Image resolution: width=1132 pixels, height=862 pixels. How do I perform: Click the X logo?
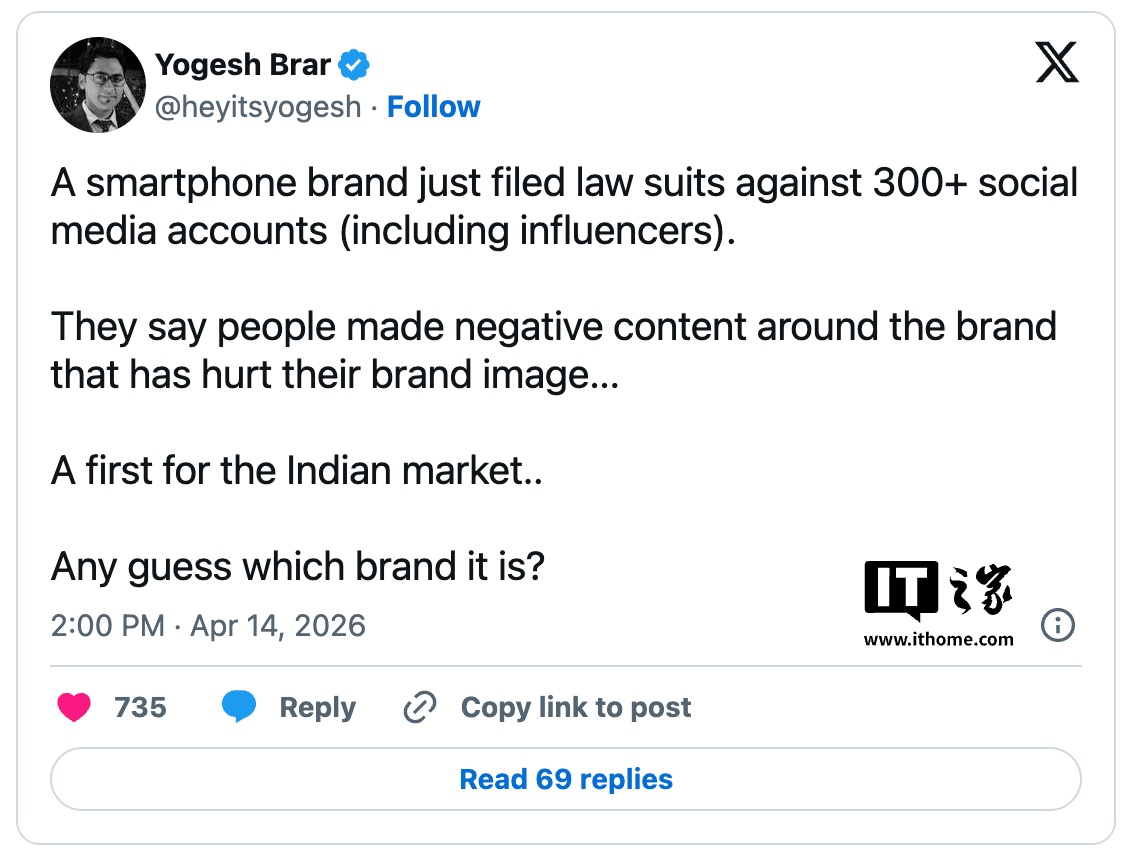1057,65
